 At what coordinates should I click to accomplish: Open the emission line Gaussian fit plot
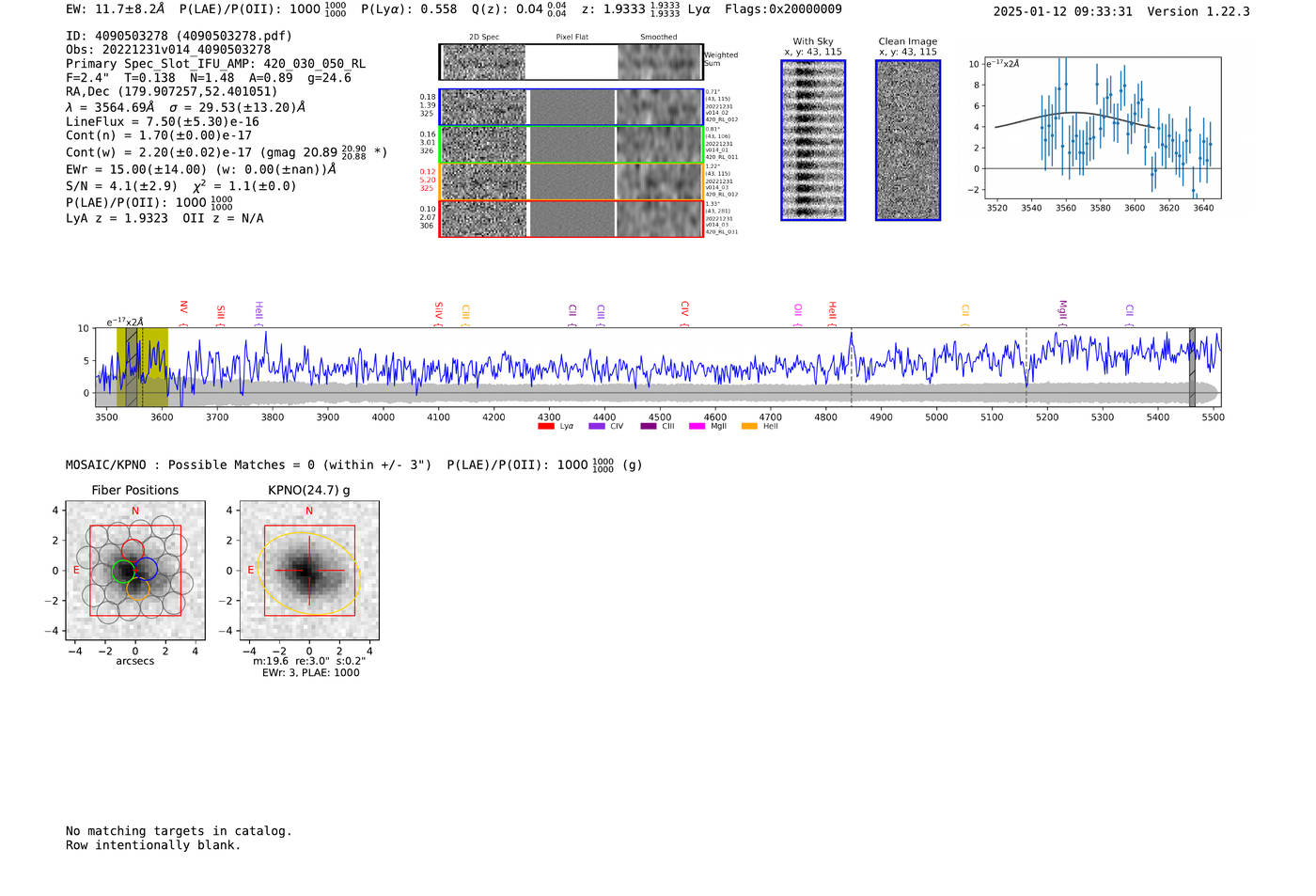click(x=1102, y=127)
